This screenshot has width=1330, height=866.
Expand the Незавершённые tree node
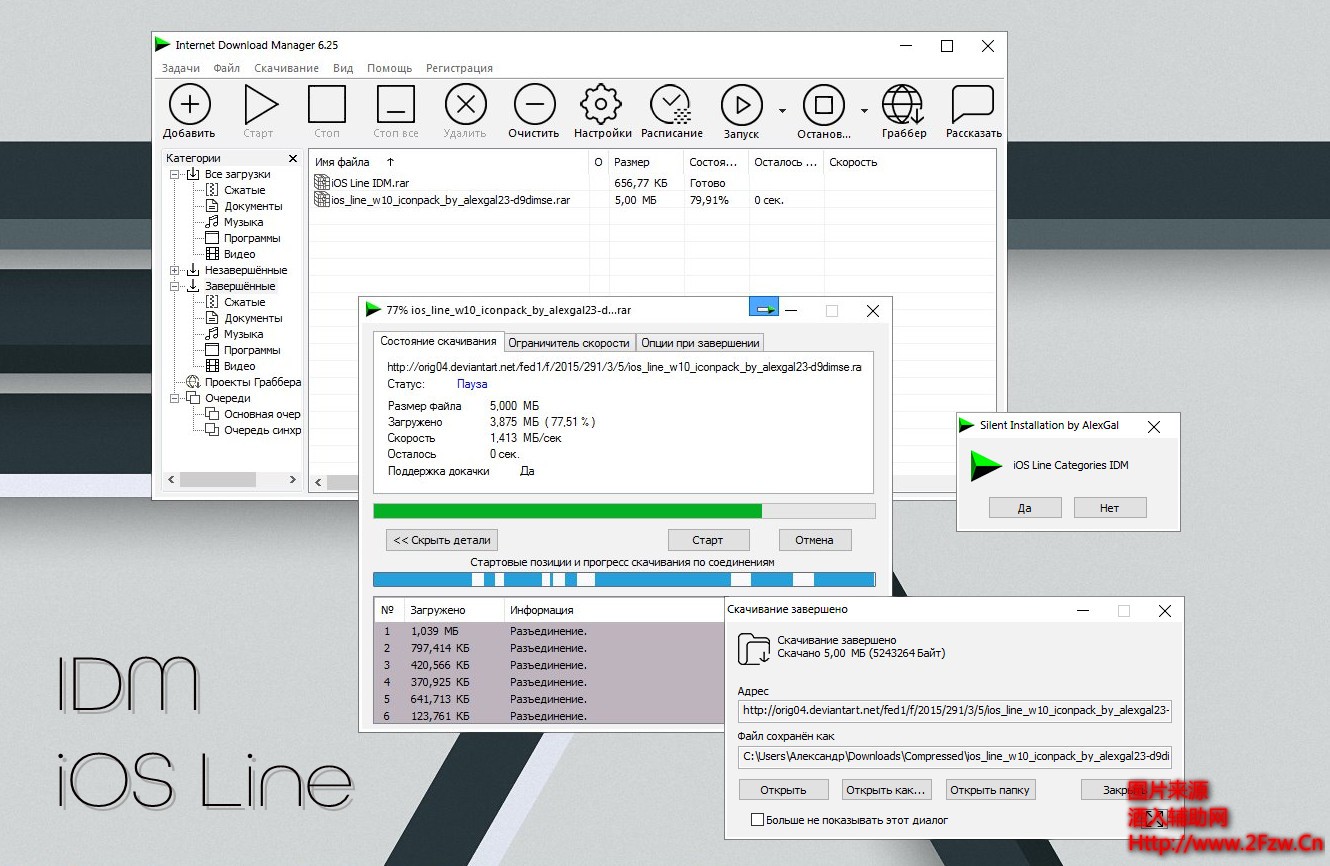(x=175, y=270)
